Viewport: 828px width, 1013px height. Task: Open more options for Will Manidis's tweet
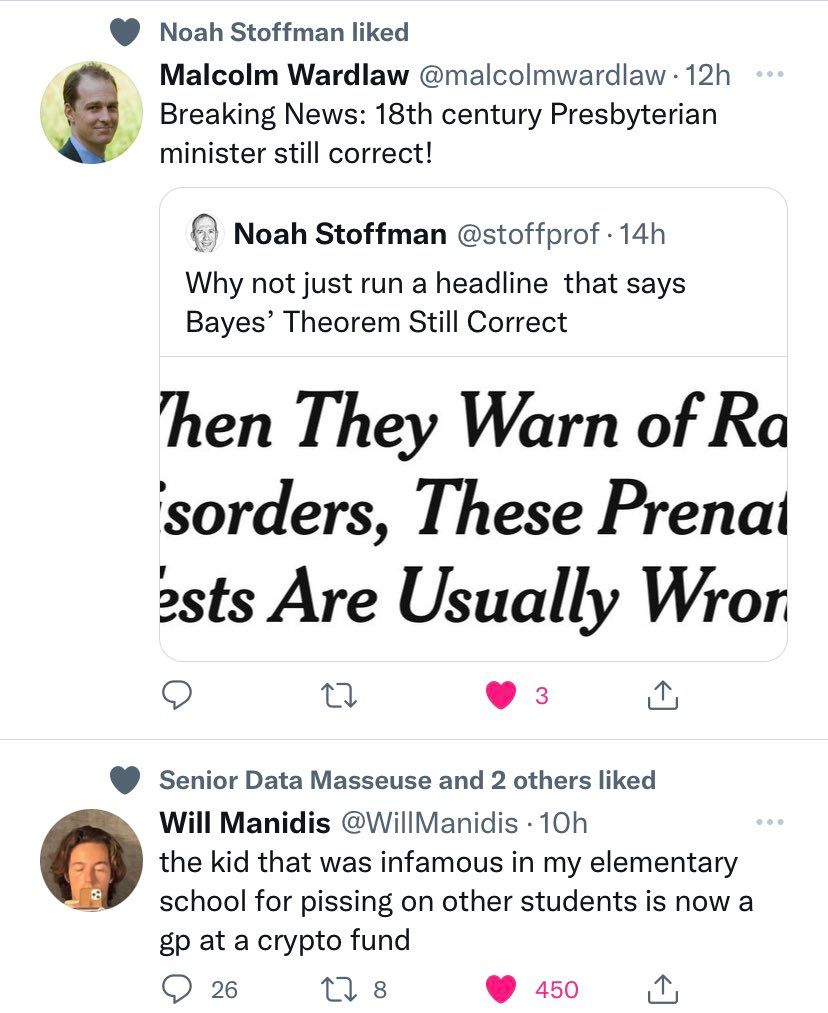[x=767, y=822]
